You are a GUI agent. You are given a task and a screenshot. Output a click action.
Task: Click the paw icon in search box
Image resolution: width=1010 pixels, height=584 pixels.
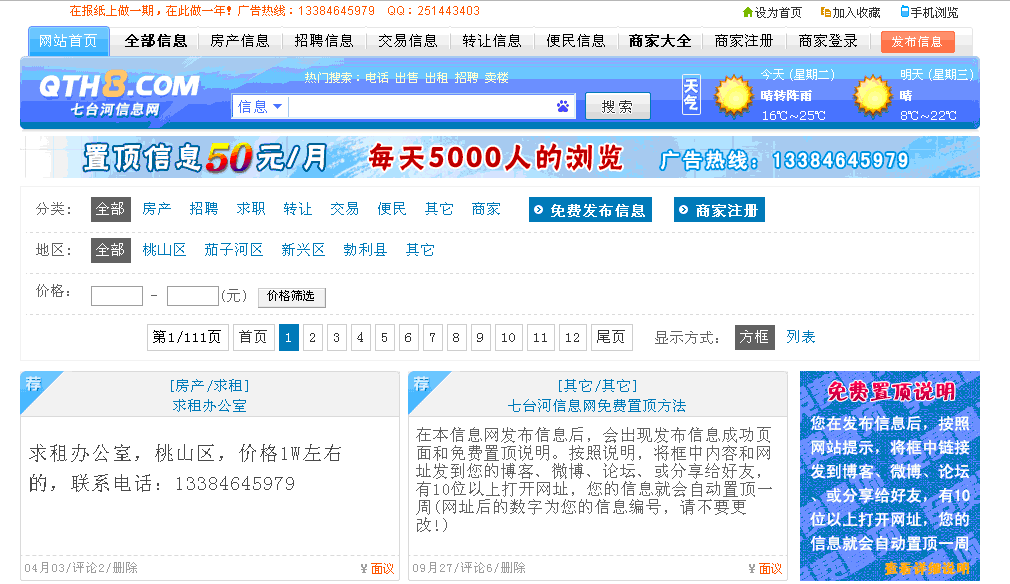(562, 106)
